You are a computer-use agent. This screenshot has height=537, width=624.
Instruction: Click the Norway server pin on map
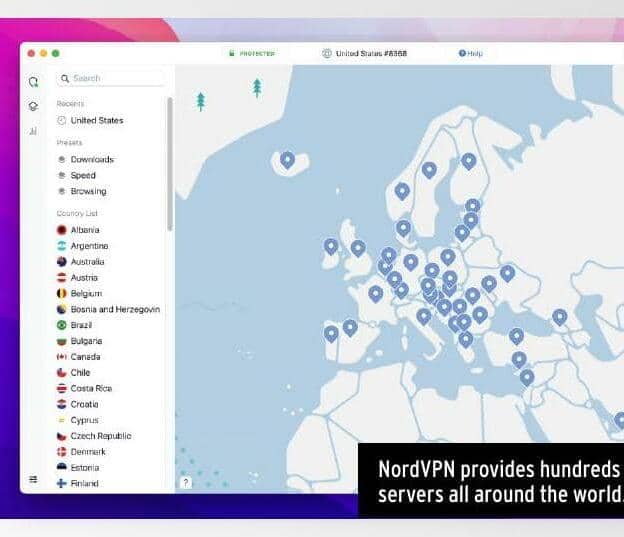pyautogui.click(x=402, y=191)
